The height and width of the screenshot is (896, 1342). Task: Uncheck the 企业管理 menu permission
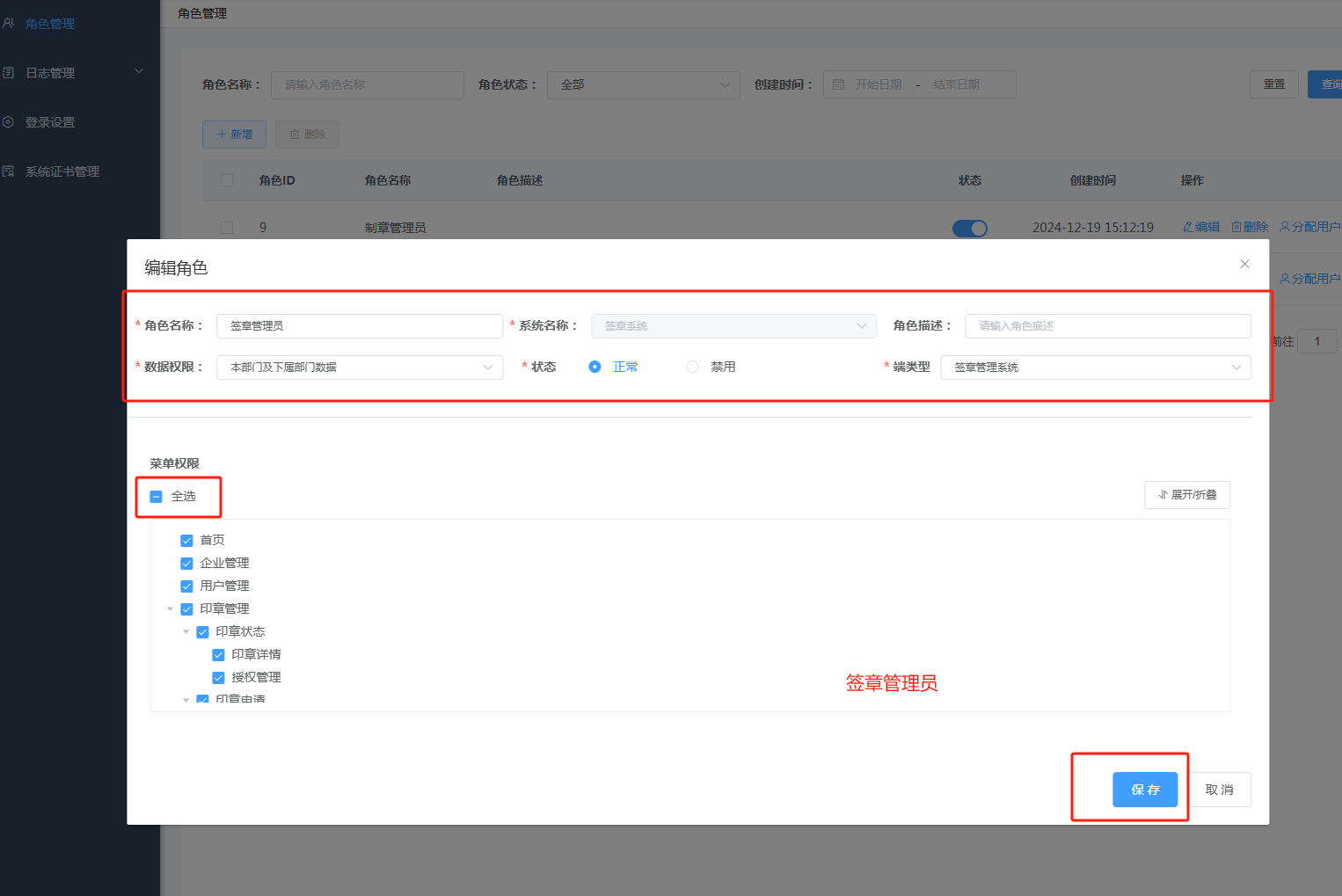[186, 564]
